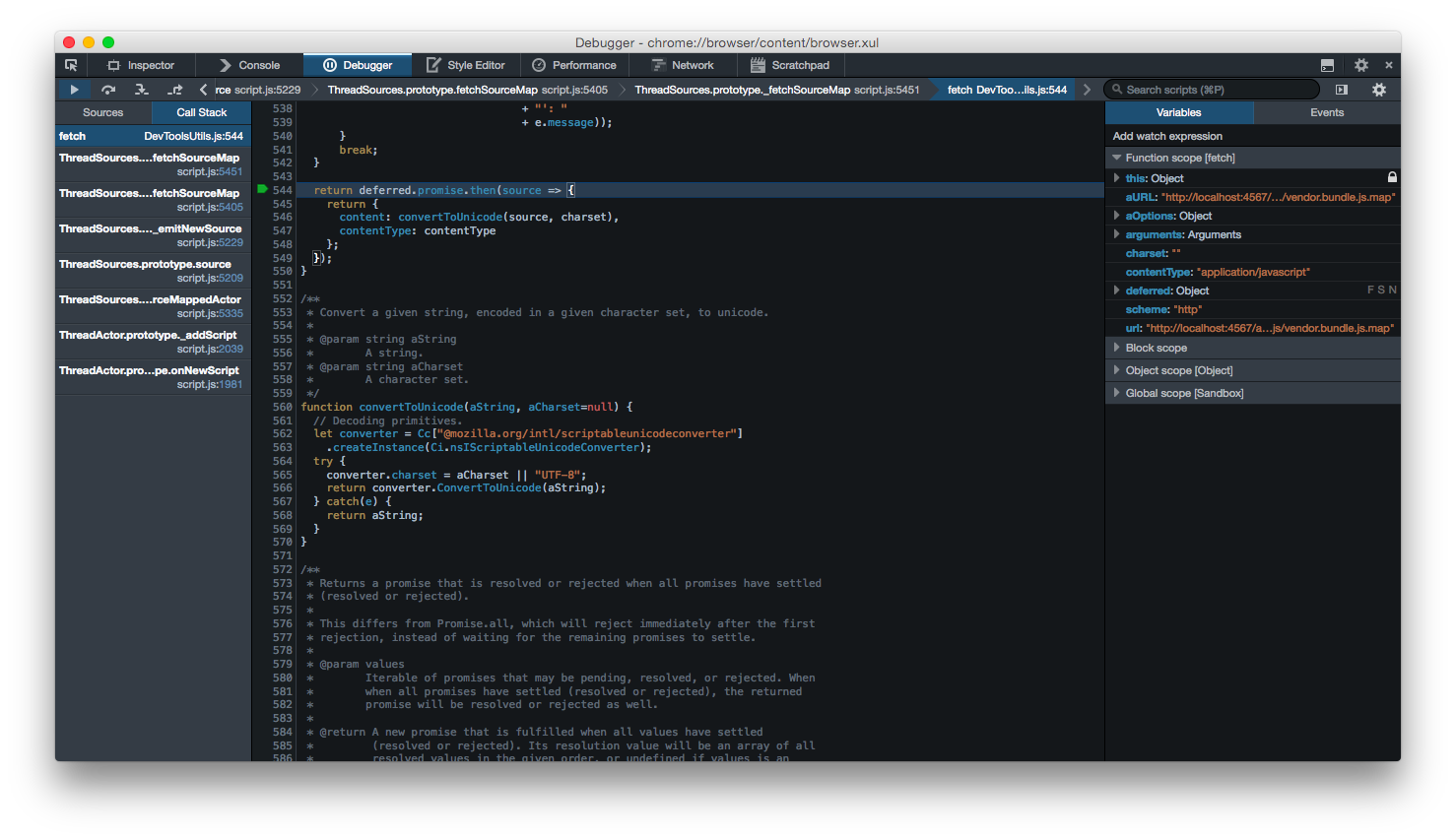Click the url variable row
Screen dimensions: 1456x840
tap(1252, 328)
